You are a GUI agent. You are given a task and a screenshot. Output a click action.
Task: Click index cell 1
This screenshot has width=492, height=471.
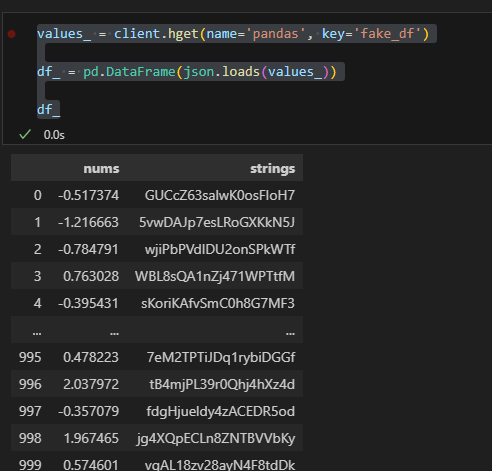coord(38,222)
